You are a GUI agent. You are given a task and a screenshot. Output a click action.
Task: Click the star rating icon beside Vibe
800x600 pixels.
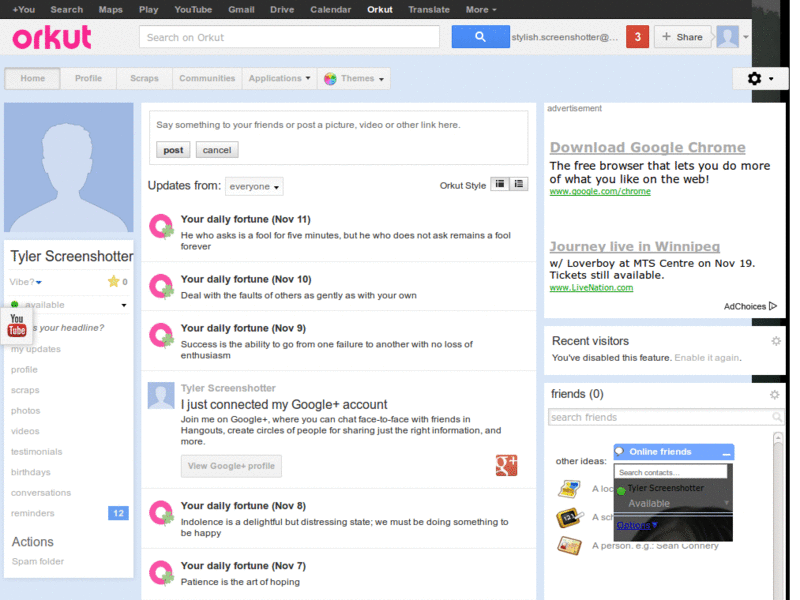tap(113, 281)
